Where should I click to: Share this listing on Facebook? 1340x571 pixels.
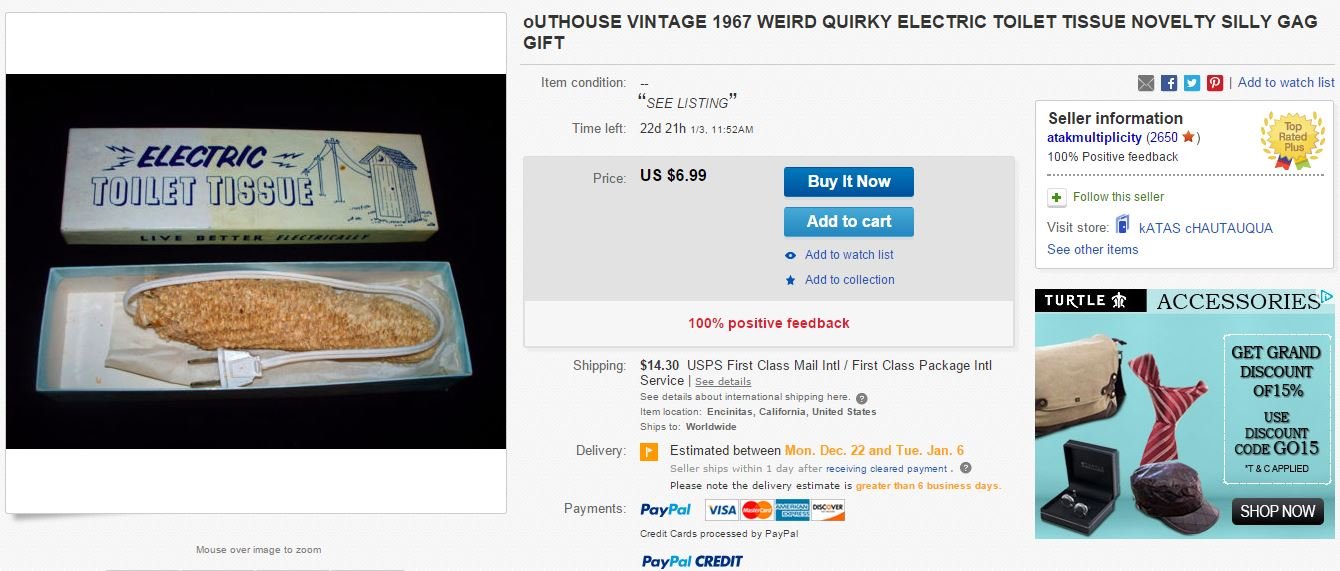[1169, 83]
